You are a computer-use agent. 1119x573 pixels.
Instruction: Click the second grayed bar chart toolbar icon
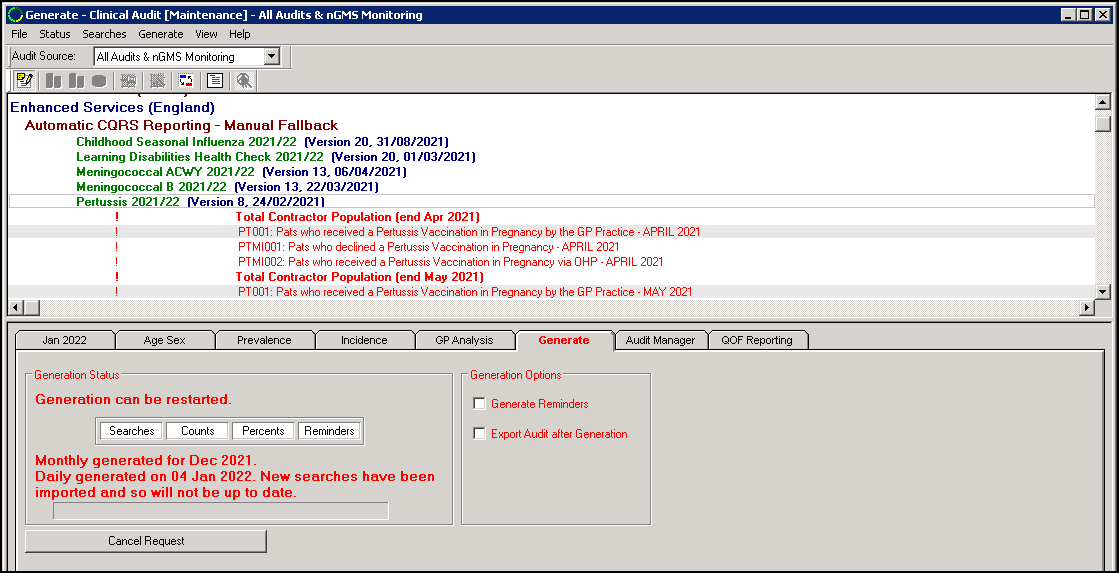click(x=76, y=81)
